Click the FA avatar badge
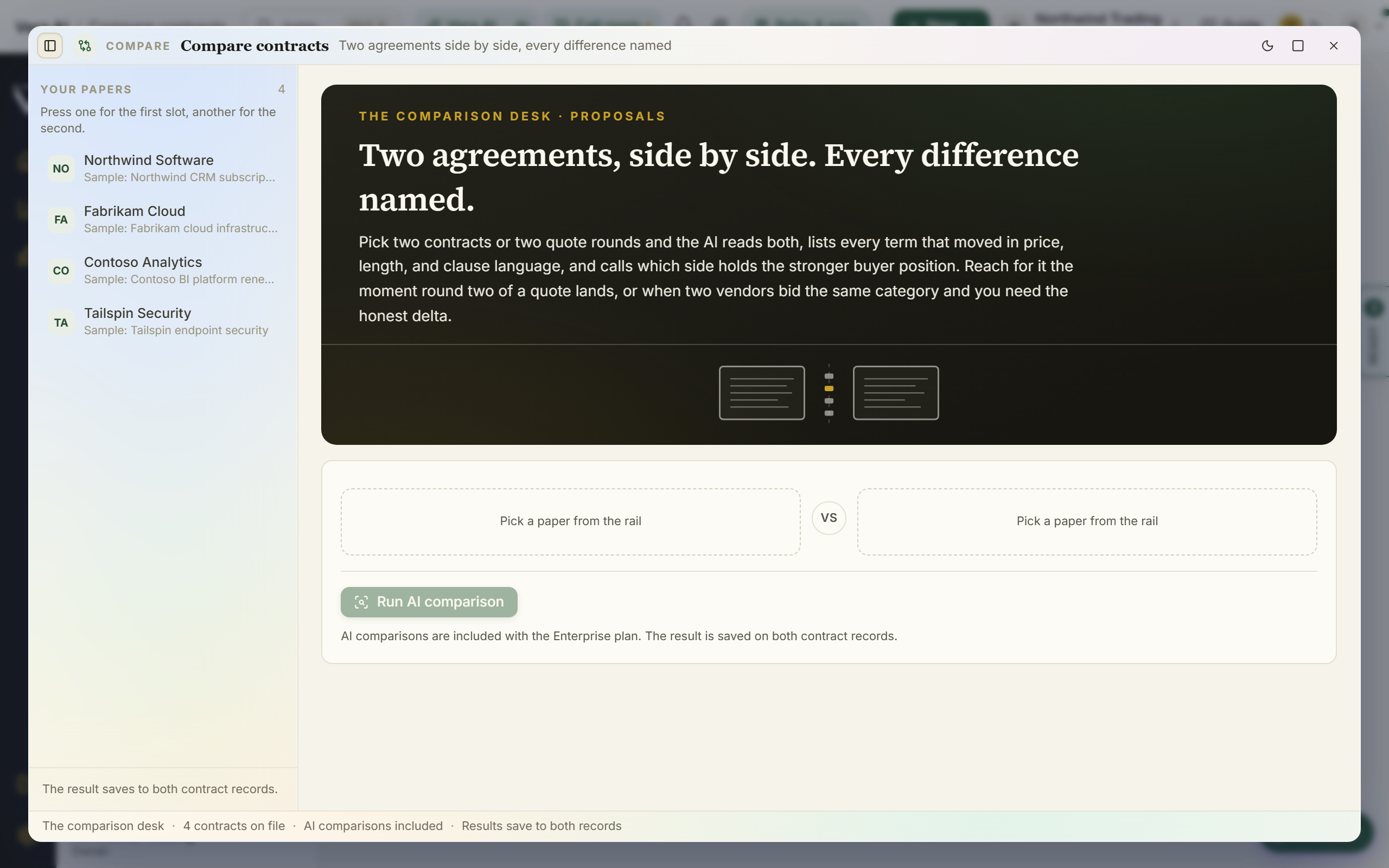Screen dimensions: 1389x868 point(61,219)
